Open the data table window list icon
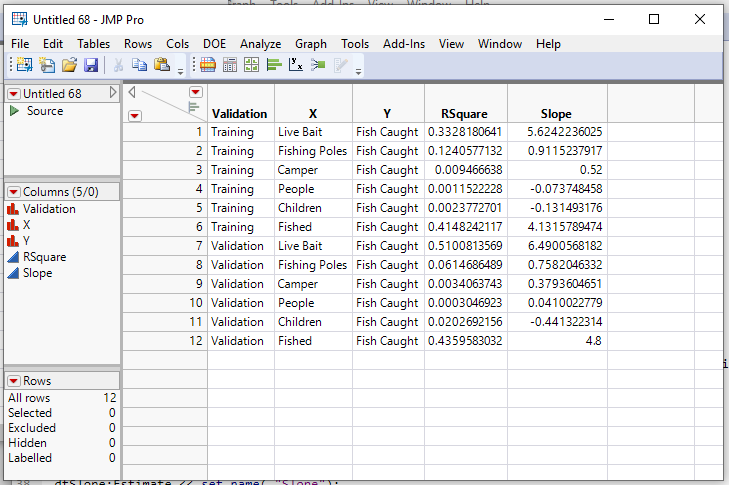Viewport: 729px width, 485px height. 208,65
